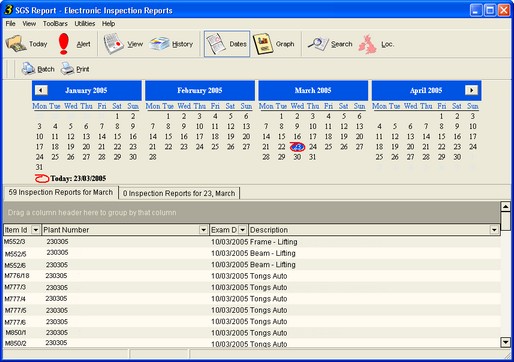Open the File menu
The image size is (514, 362).
click(10, 24)
